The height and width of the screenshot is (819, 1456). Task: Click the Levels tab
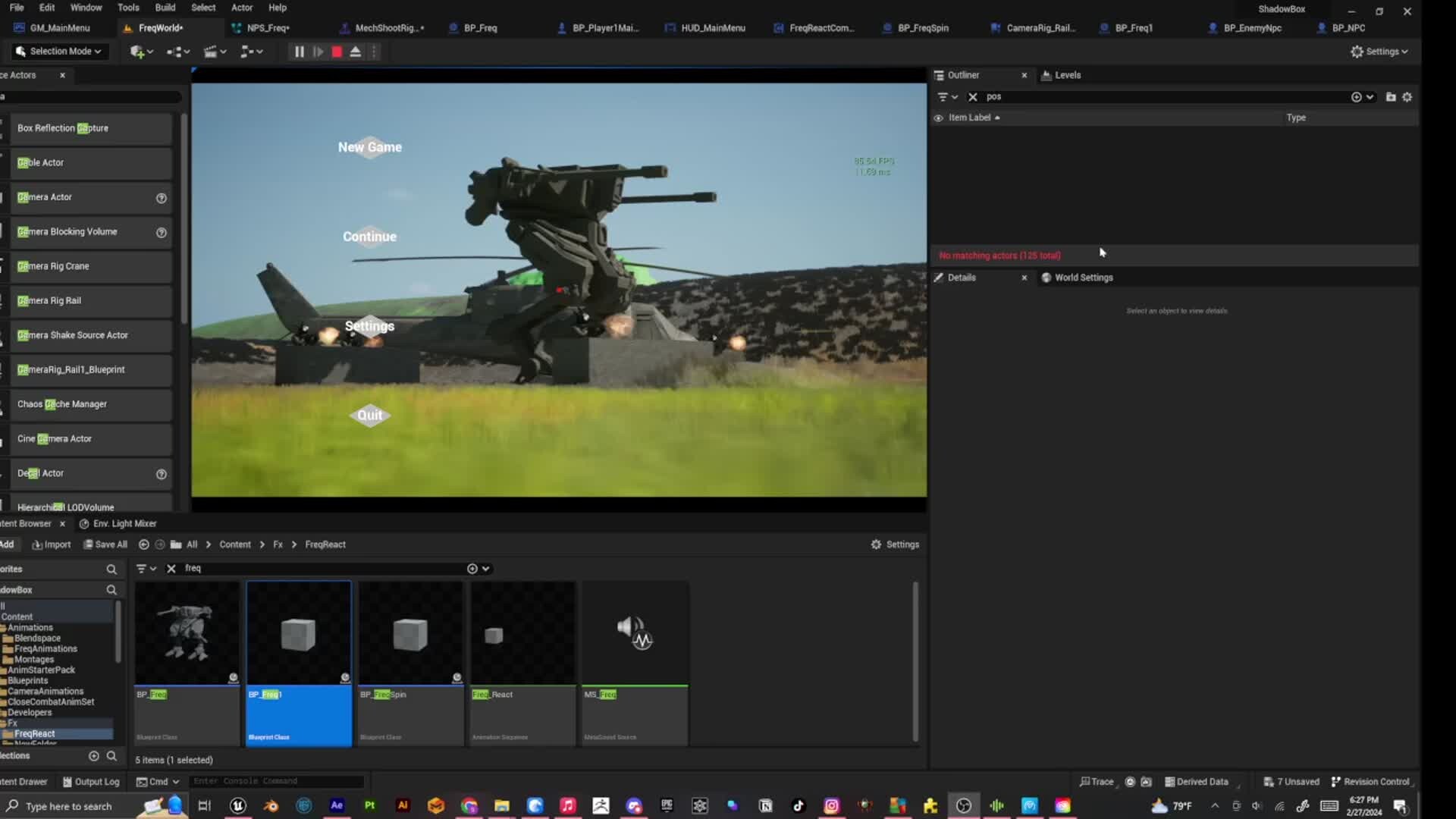pyautogui.click(x=1068, y=74)
